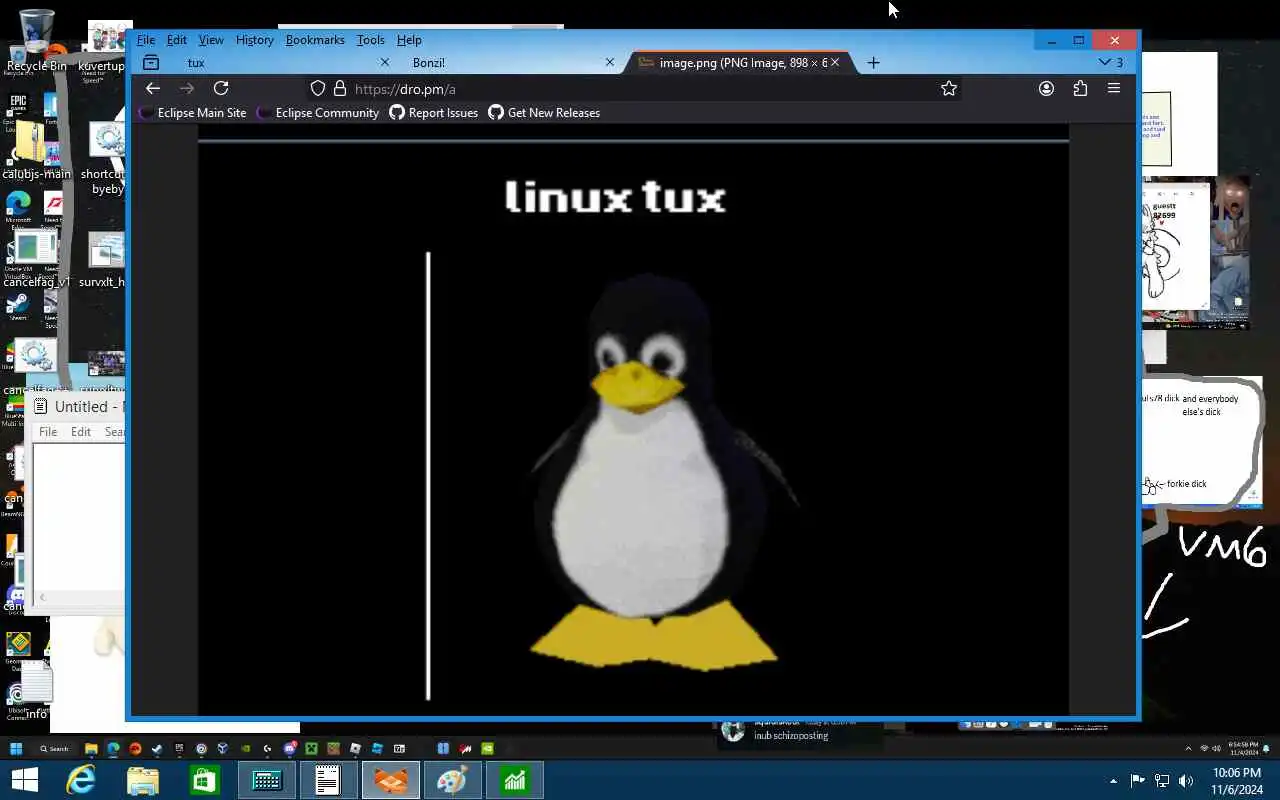Reload the current page

[221, 88]
